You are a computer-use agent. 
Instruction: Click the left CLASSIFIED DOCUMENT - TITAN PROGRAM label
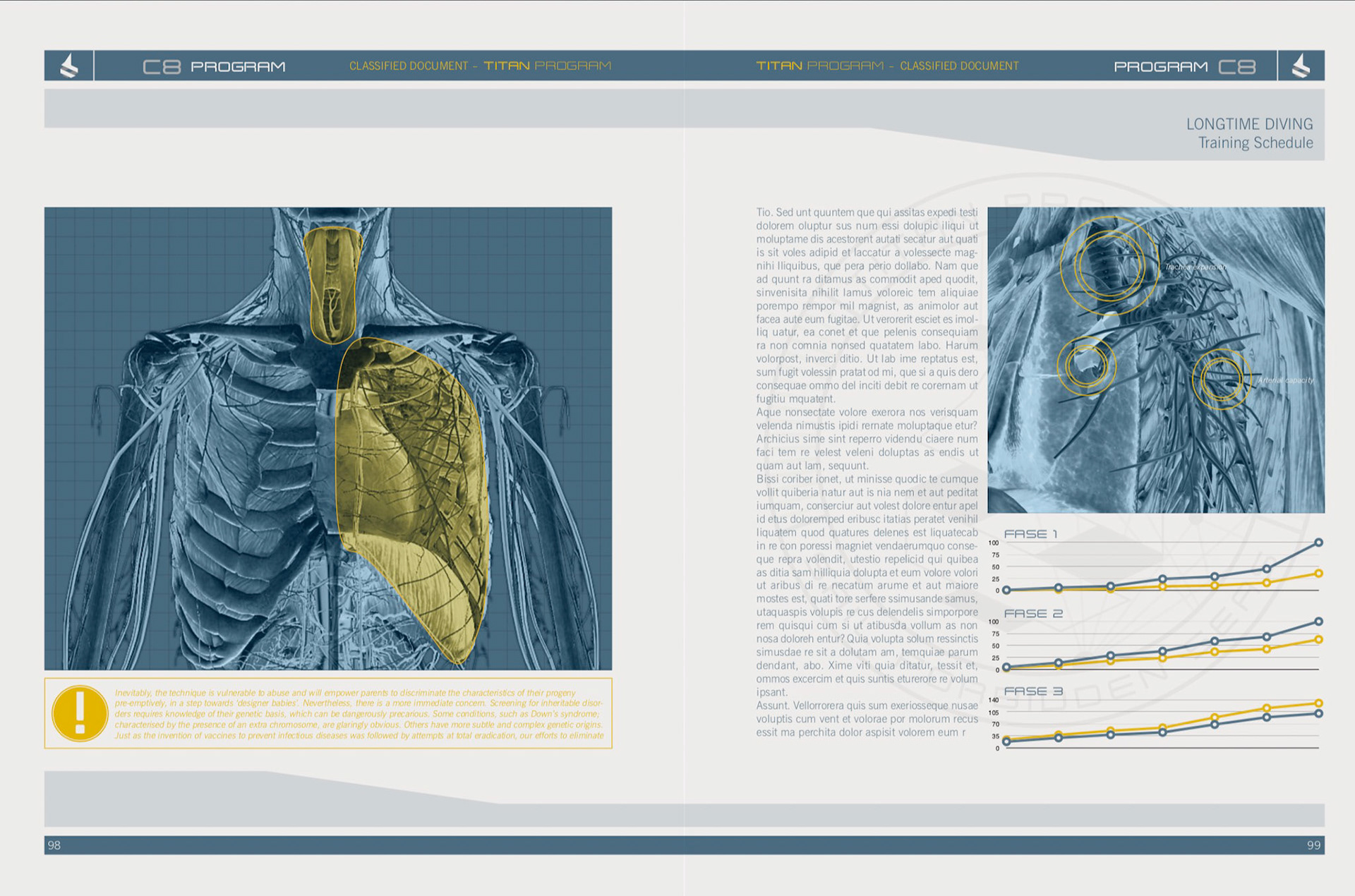(x=480, y=66)
